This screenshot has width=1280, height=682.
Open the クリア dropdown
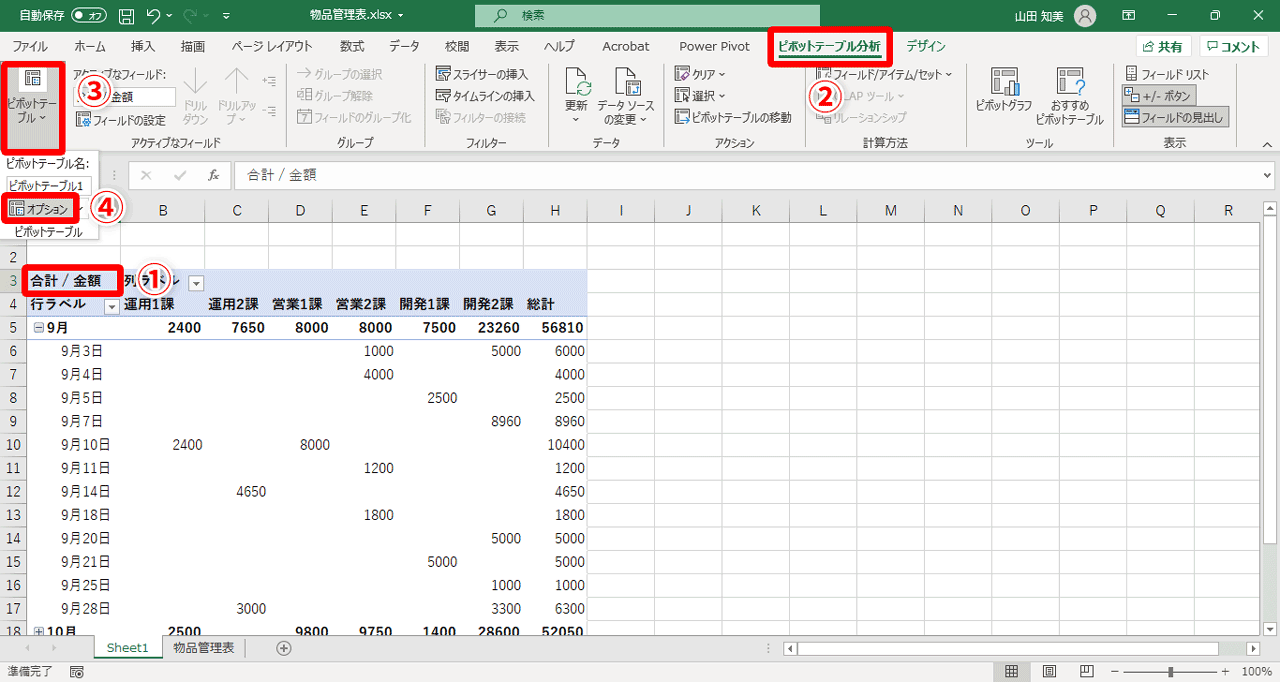tap(700, 75)
